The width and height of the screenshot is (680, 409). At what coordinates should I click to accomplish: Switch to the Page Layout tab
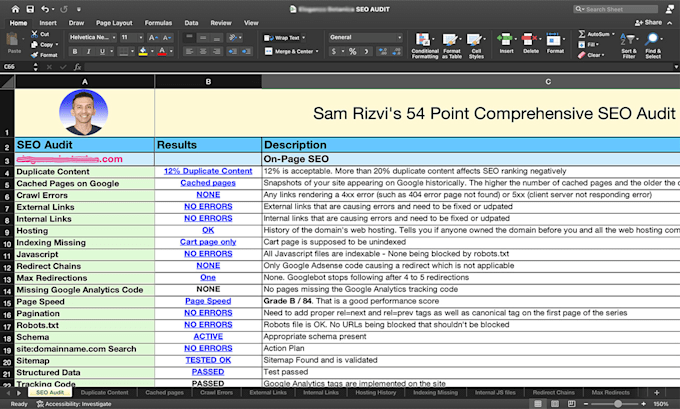pos(114,23)
